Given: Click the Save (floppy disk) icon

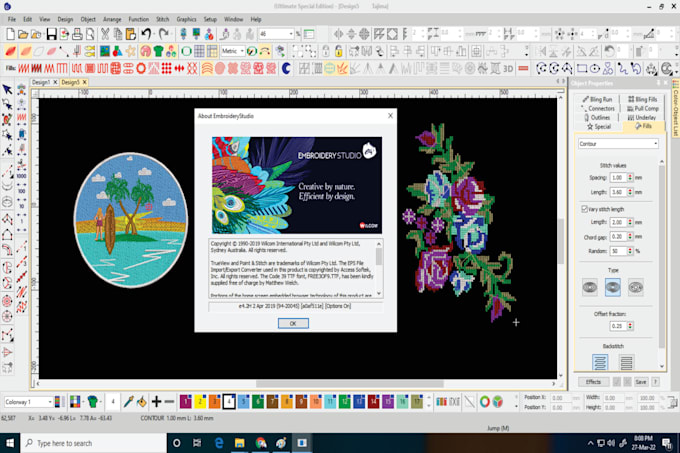Looking at the screenshot, I should pos(52,34).
